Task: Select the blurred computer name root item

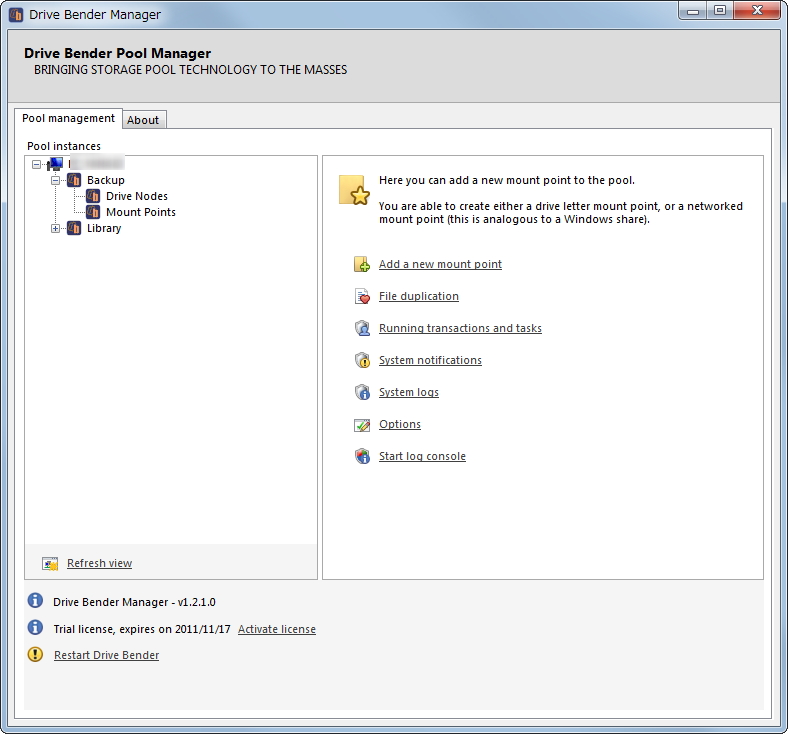Action: click(x=96, y=163)
